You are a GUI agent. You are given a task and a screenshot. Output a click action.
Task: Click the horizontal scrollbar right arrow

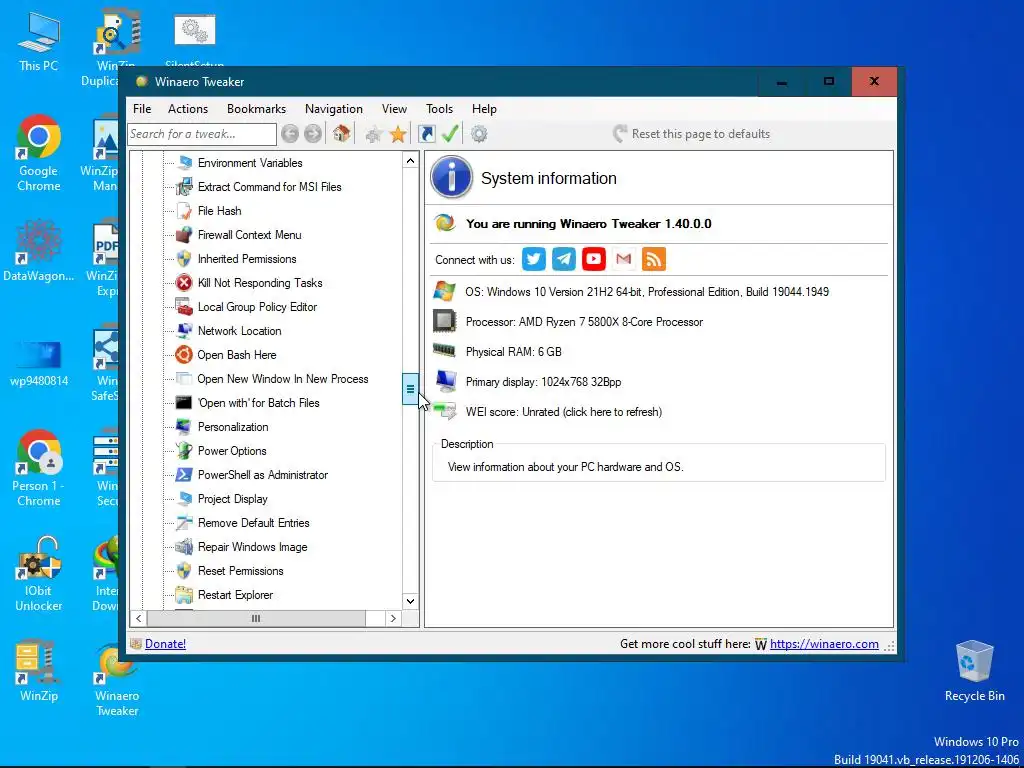pyautogui.click(x=392, y=618)
